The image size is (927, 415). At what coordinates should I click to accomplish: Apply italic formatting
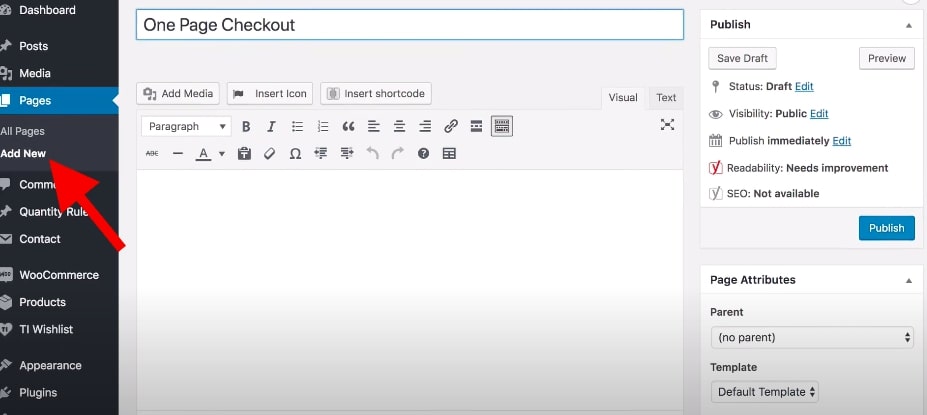click(x=271, y=126)
